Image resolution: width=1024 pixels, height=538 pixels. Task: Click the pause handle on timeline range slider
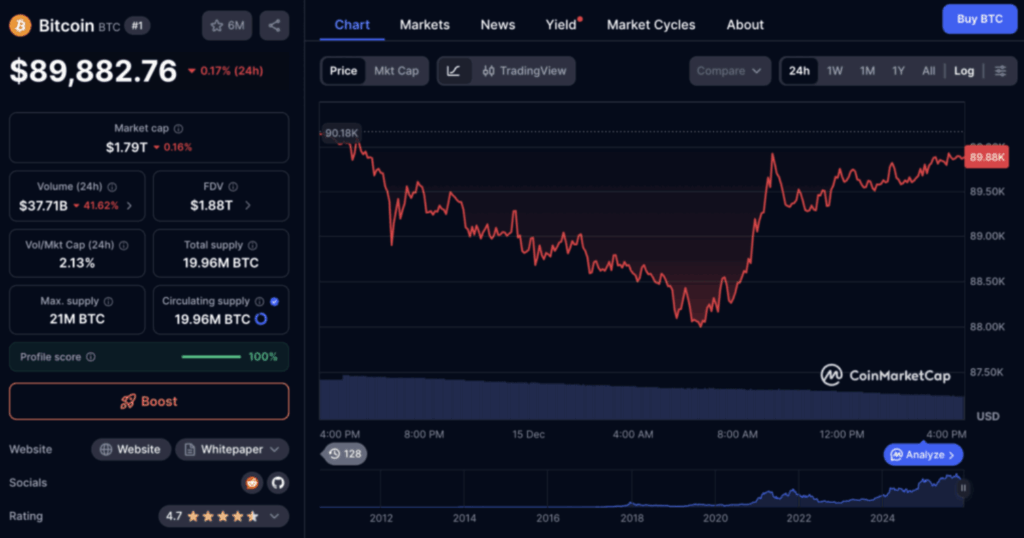point(963,489)
